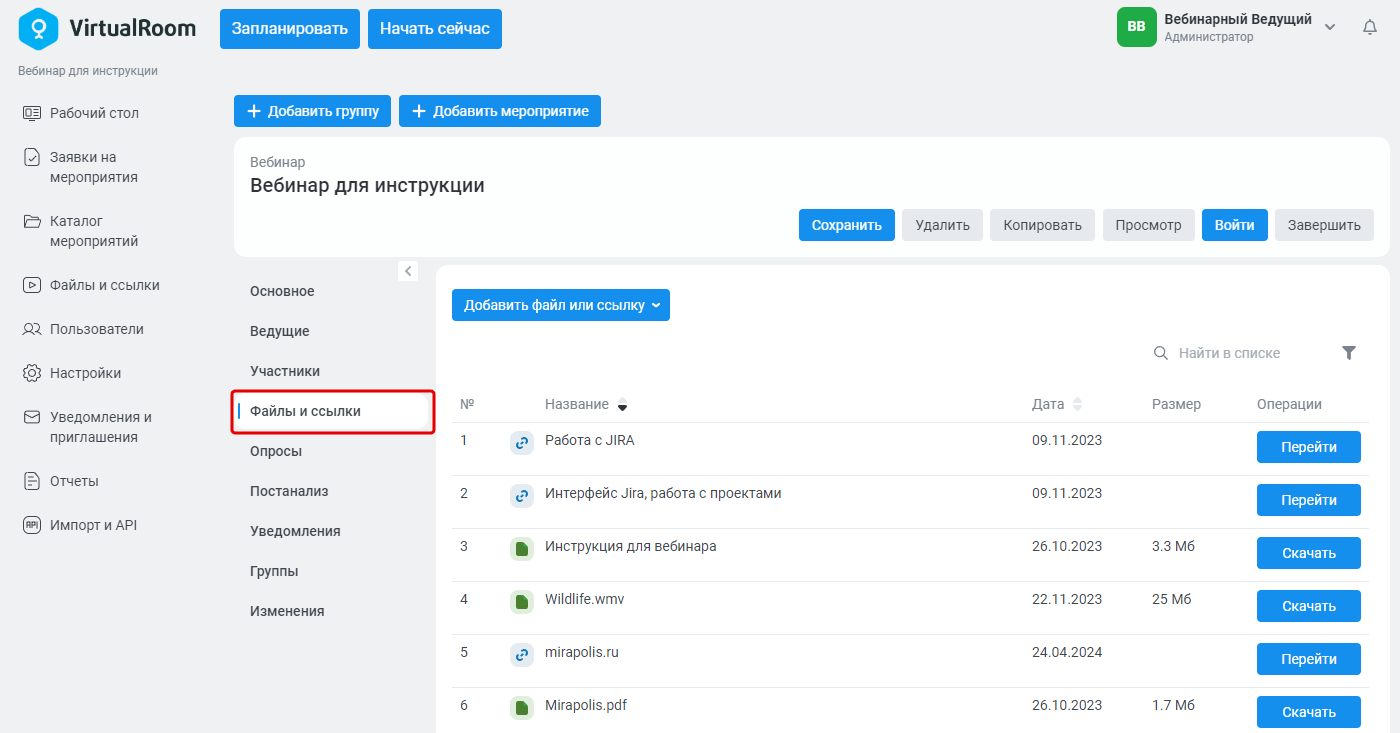Screen dimensions: 1400x733
Task: Expand the user account menu chevron
Action: (1330, 27)
